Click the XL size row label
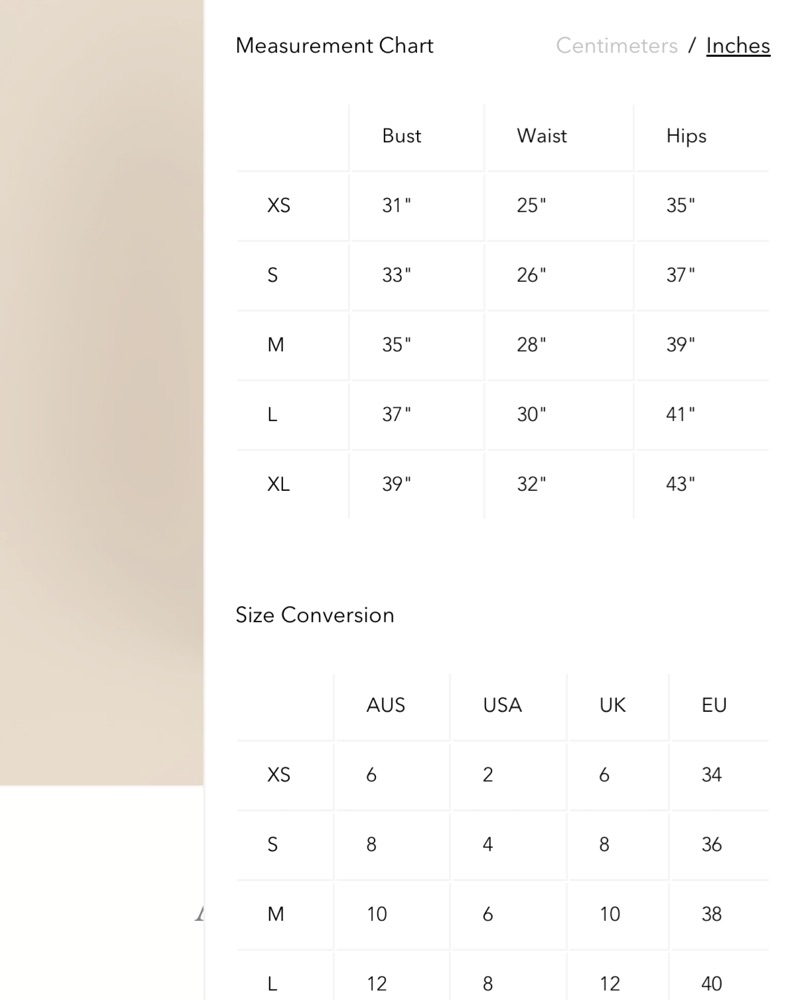 pos(278,484)
